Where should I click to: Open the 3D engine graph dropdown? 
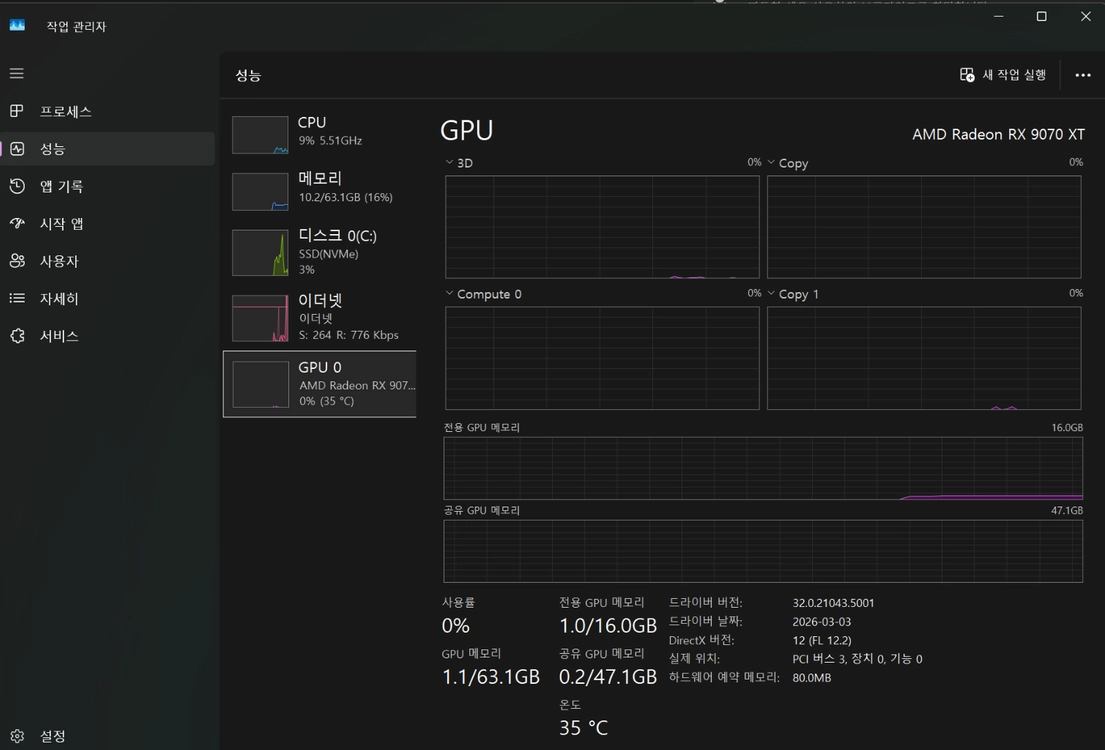pyautogui.click(x=450, y=162)
